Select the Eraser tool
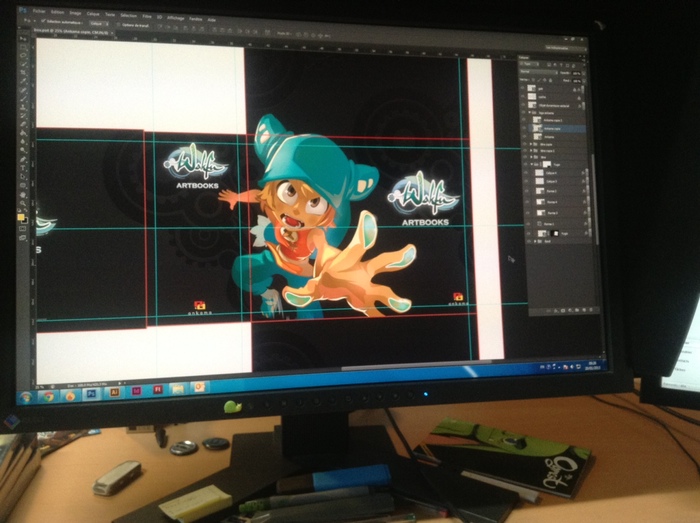The image size is (700, 523). pos(23,124)
